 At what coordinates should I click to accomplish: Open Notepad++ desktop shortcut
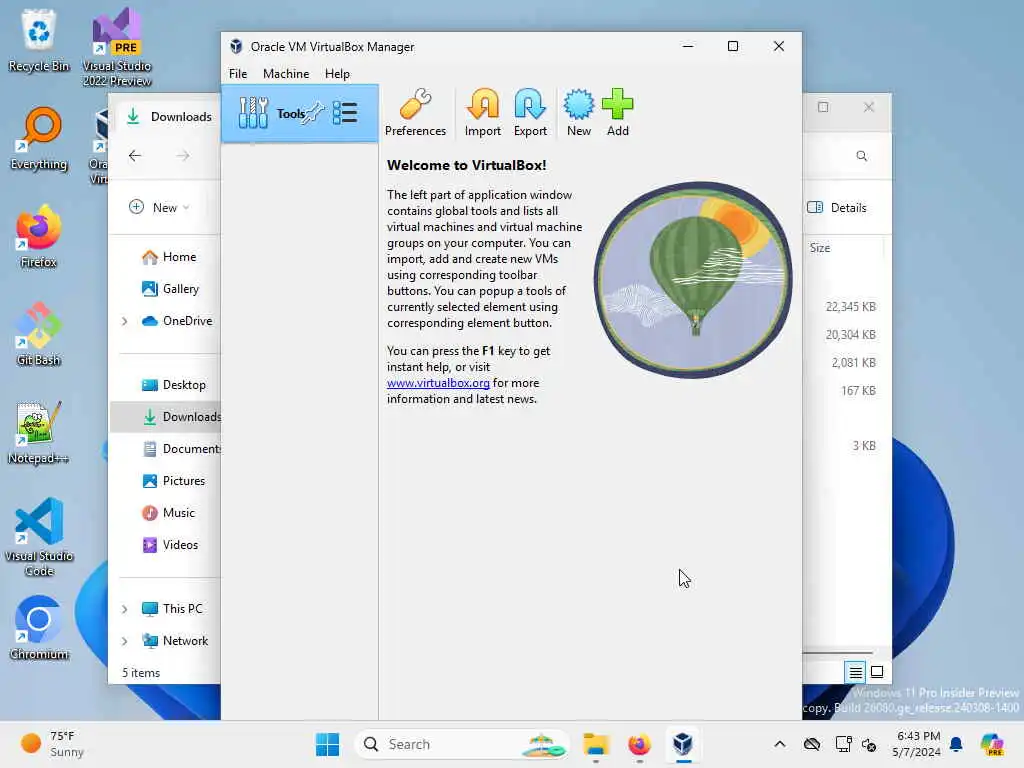[39, 432]
